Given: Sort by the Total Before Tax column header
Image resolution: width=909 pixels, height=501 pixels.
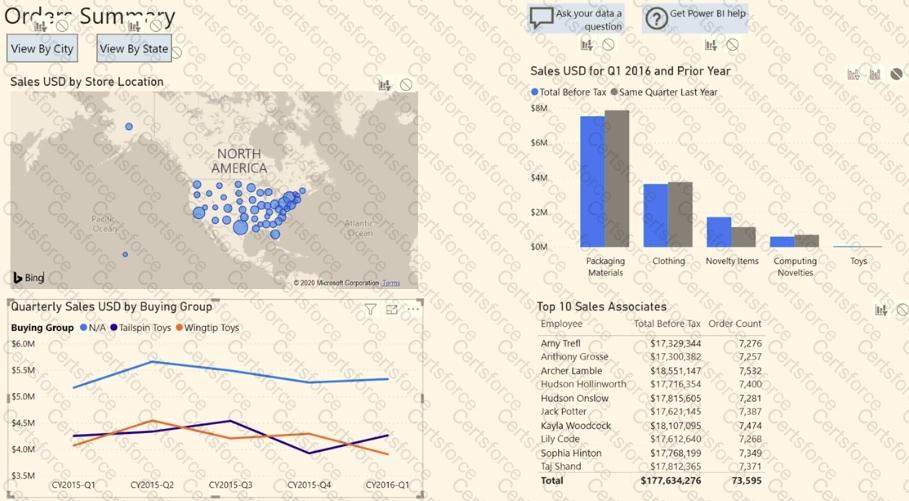Looking at the screenshot, I should 668,324.
